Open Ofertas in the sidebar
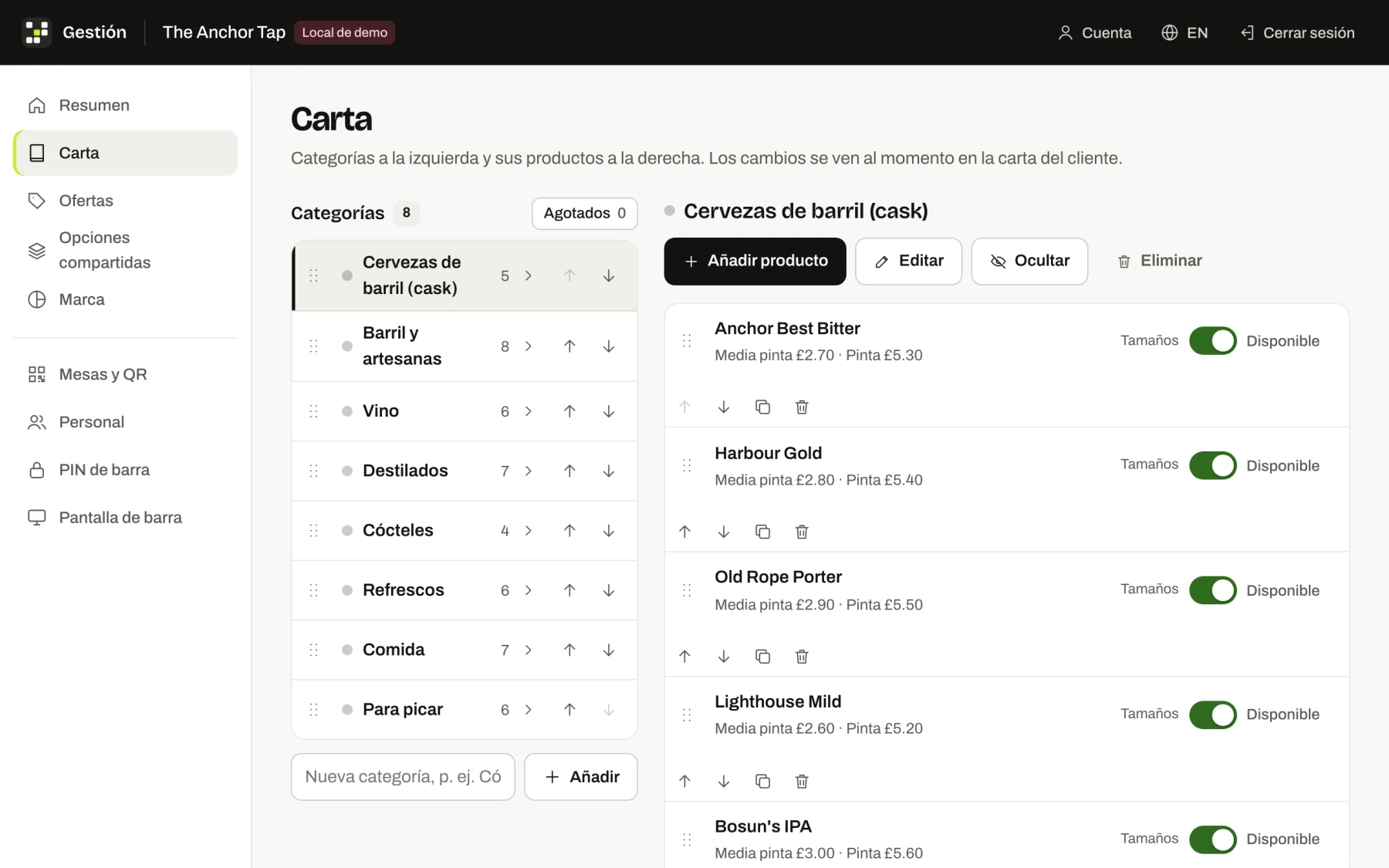 point(125,201)
